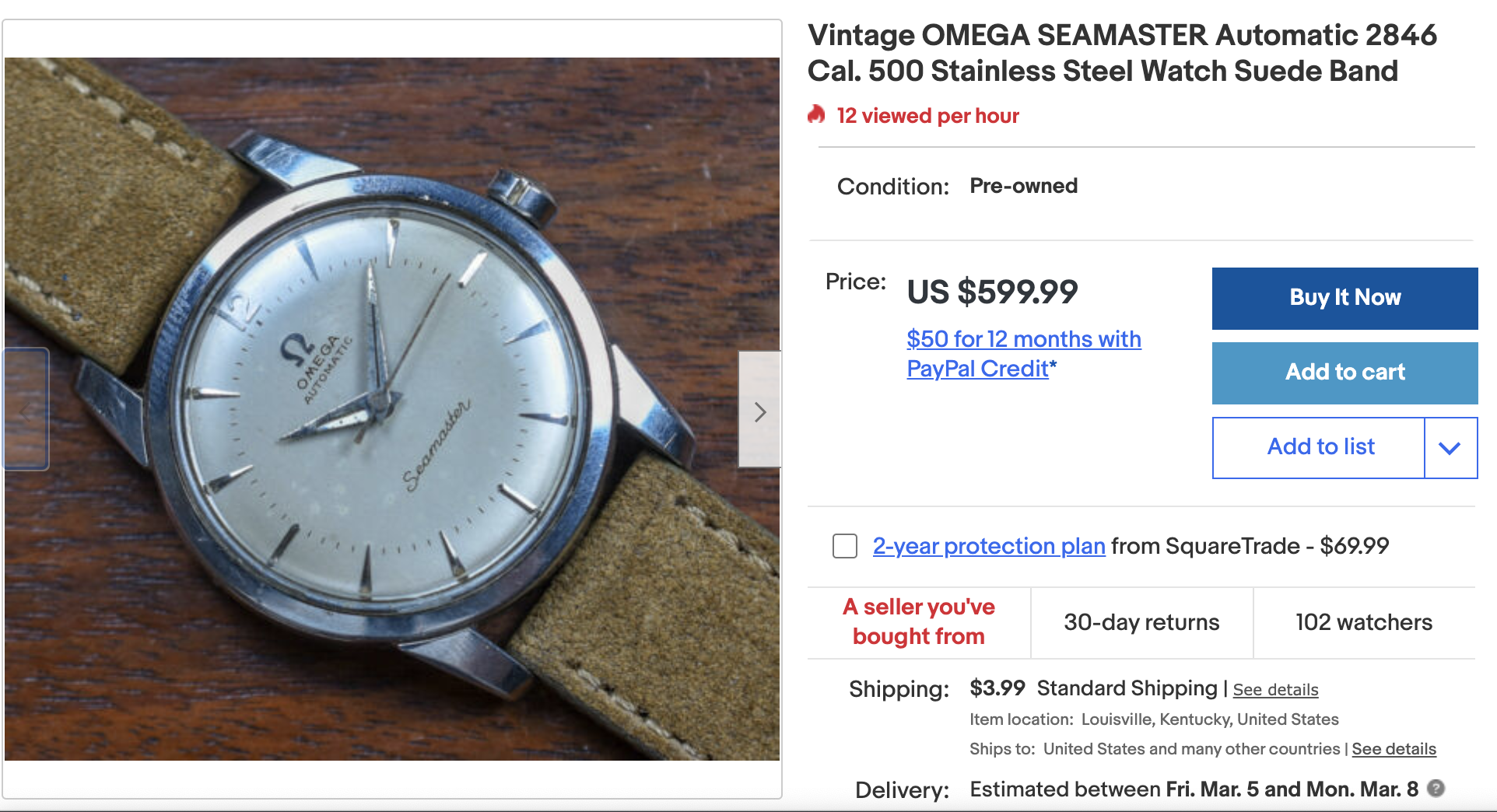Click the '12 viewed per hour' text

click(x=927, y=116)
